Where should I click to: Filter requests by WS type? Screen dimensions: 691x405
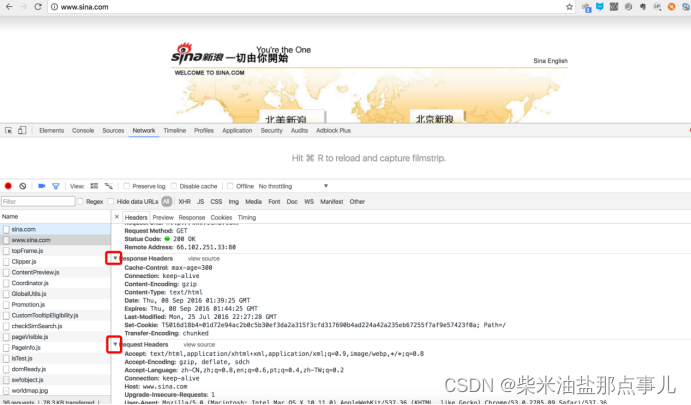[x=309, y=201]
